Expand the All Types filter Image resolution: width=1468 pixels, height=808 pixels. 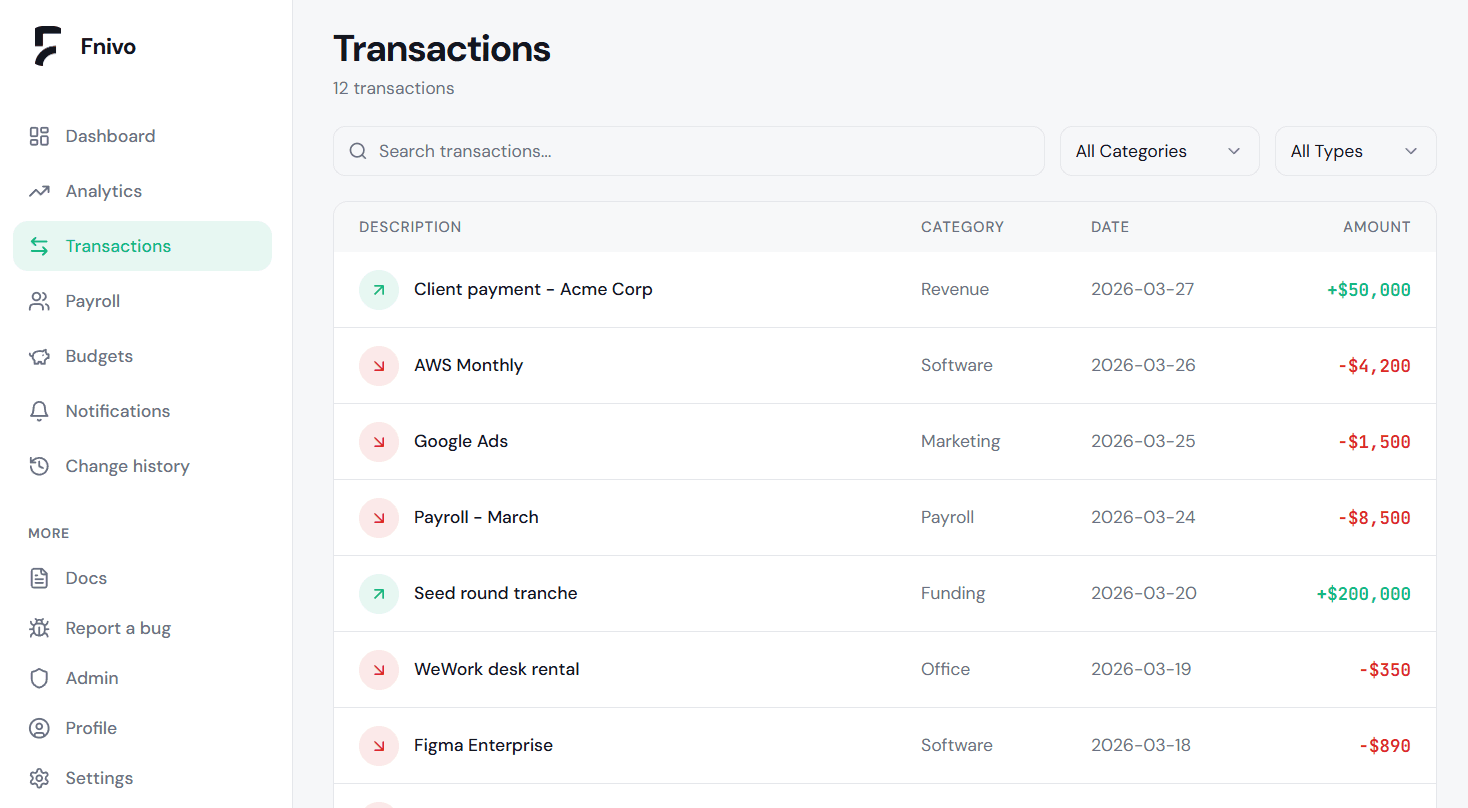tap(1355, 150)
